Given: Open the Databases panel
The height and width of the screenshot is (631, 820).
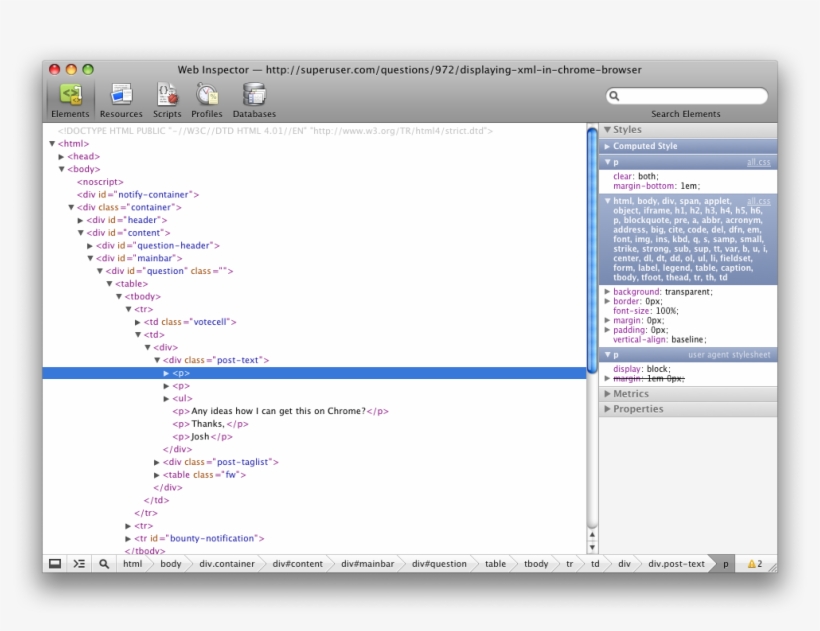Looking at the screenshot, I should tap(254, 95).
